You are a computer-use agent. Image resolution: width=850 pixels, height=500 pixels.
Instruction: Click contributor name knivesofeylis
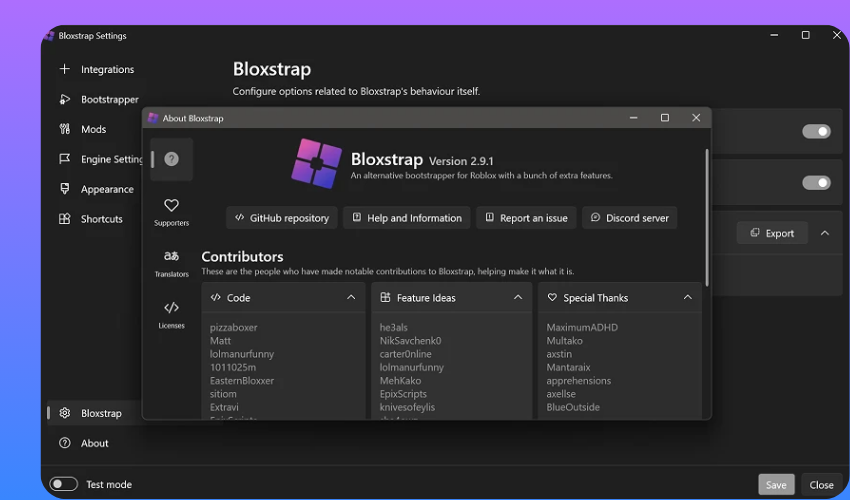tap(407, 407)
